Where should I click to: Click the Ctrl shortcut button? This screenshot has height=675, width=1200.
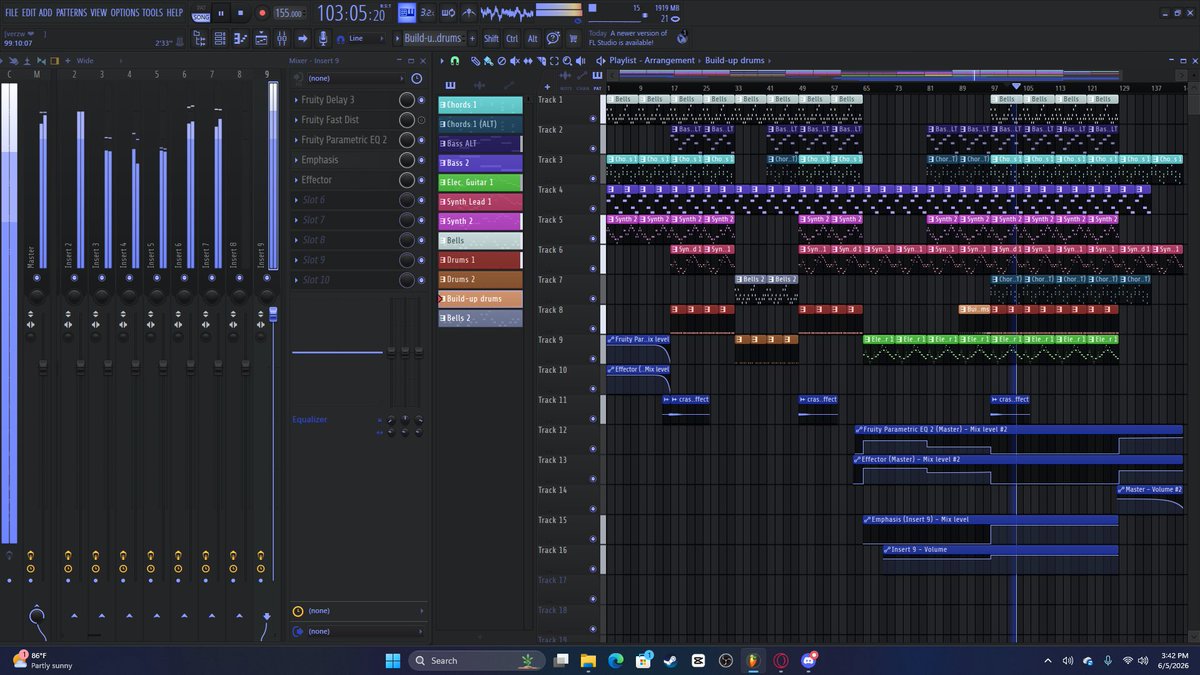[x=512, y=38]
